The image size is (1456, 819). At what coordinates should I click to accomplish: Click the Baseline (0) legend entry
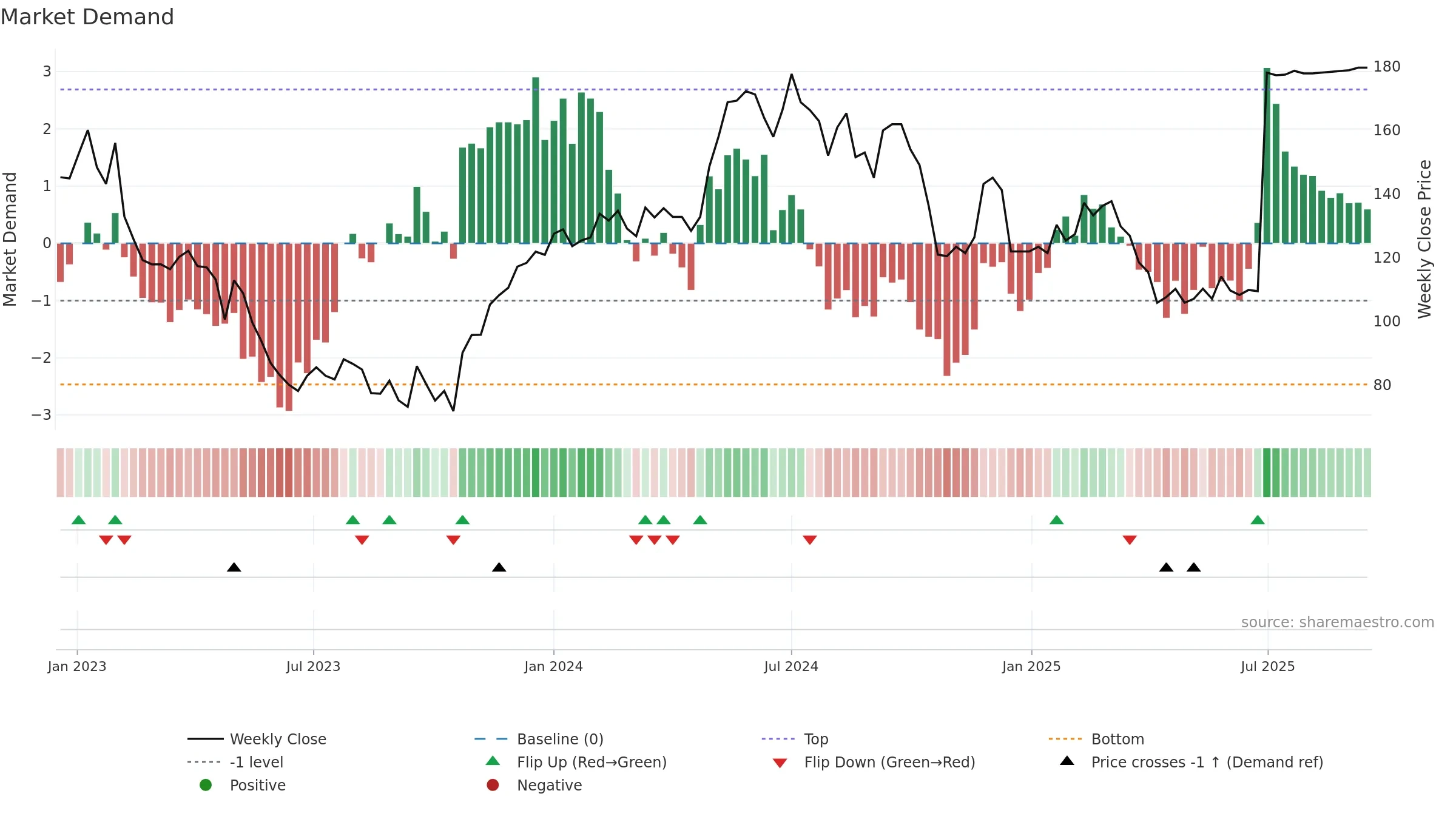point(539,739)
